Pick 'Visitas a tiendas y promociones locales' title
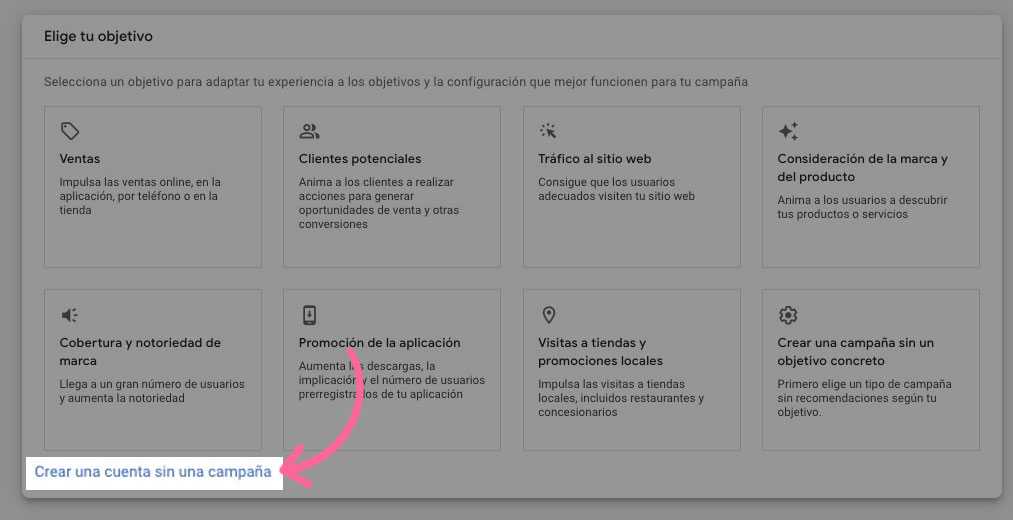Screen dimensions: 1013x520 click(600, 351)
